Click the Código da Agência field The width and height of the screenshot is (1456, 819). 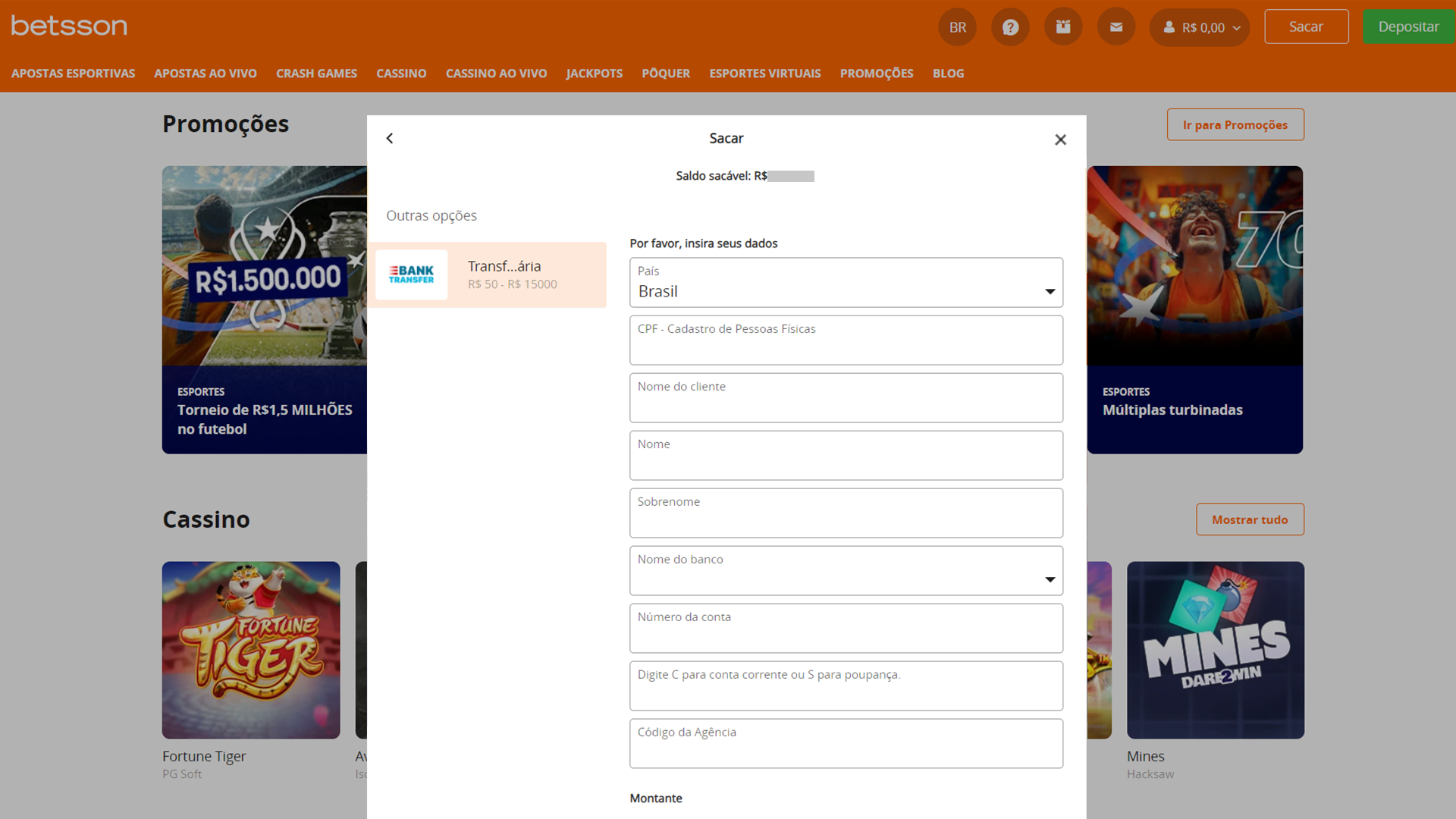tap(846, 743)
